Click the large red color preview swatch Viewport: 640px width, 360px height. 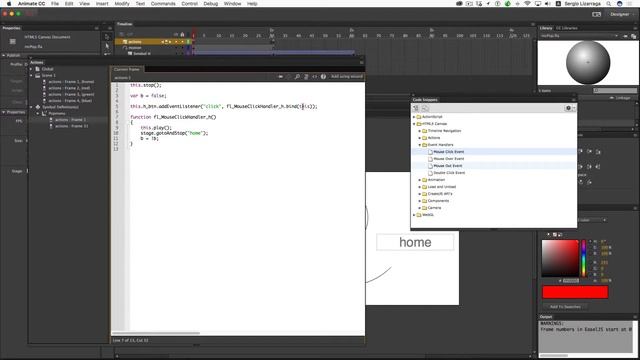[575, 292]
